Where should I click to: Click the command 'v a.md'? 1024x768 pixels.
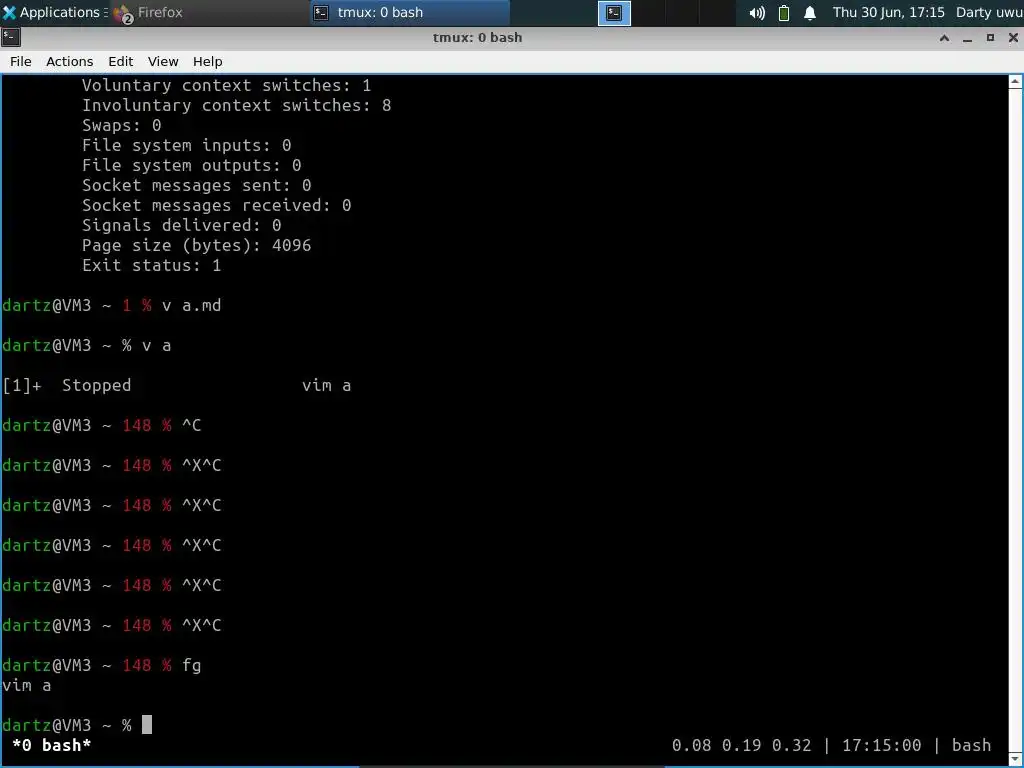[191, 305]
